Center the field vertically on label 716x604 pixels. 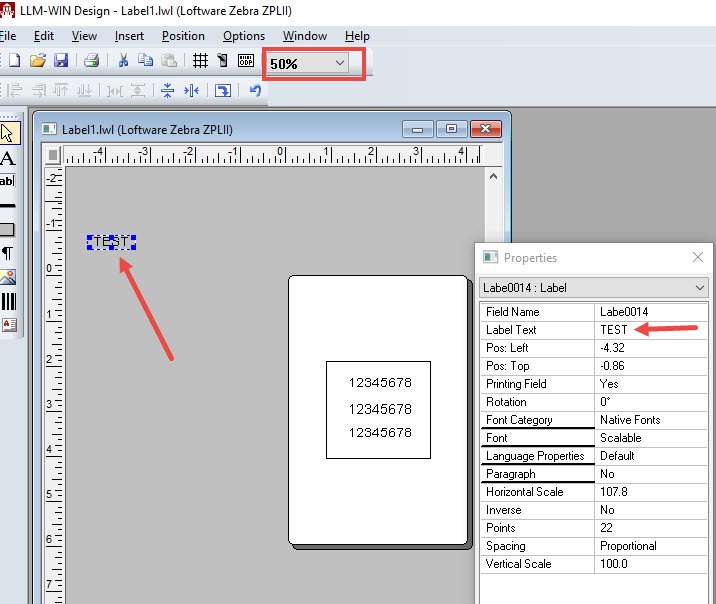(x=168, y=90)
